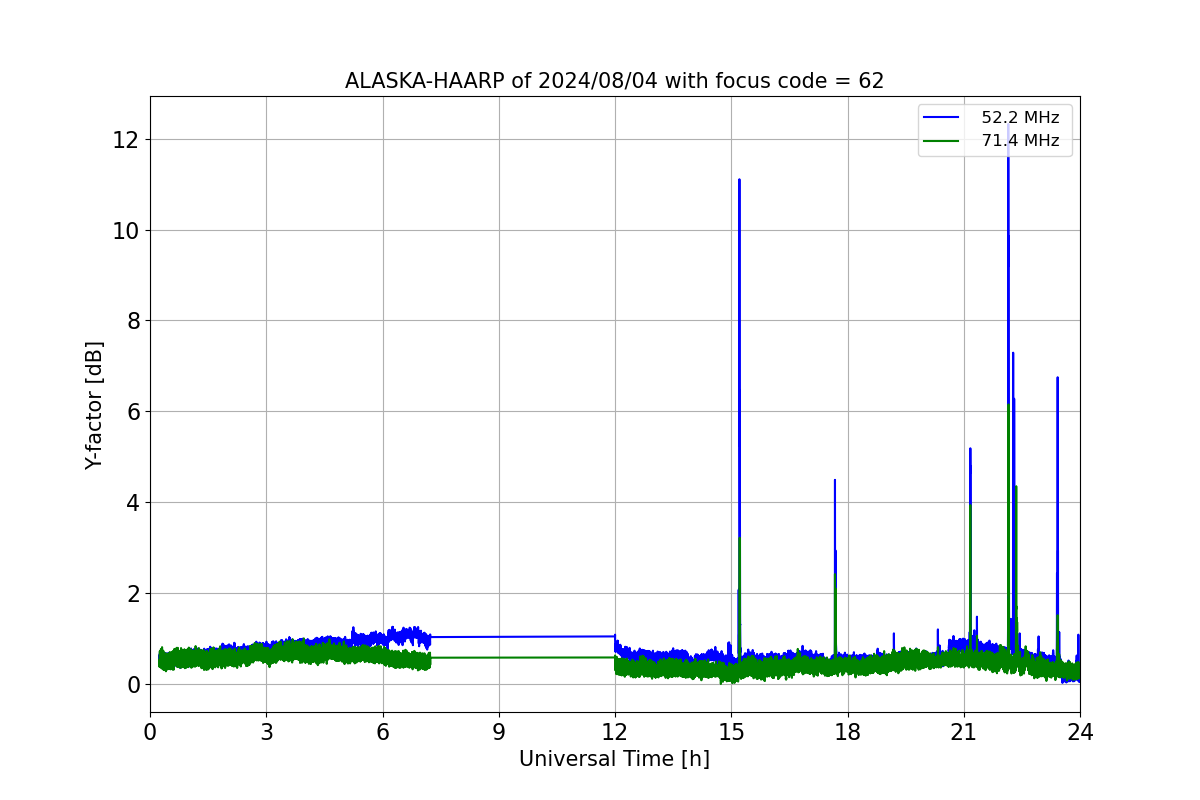
Task: Click x-axis tick label 15
Action: (731, 732)
